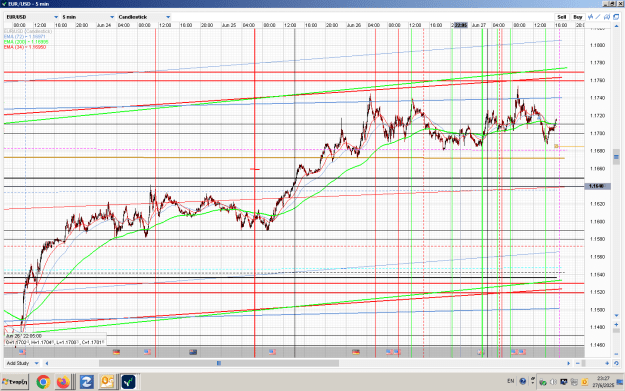
Task: Click the Buy button
Action: pyautogui.click(x=578, y=17)
